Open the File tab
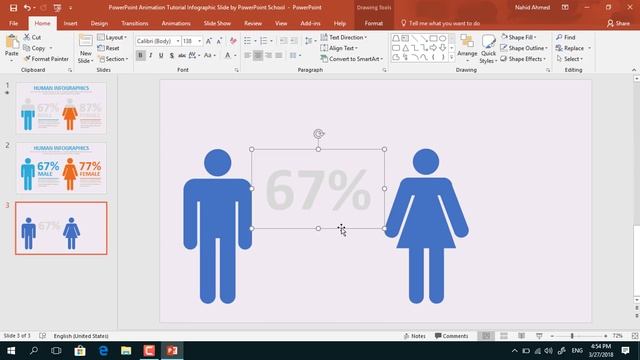Image resolution: width=640 pixels, height=360 pixels. coord(13,23)
